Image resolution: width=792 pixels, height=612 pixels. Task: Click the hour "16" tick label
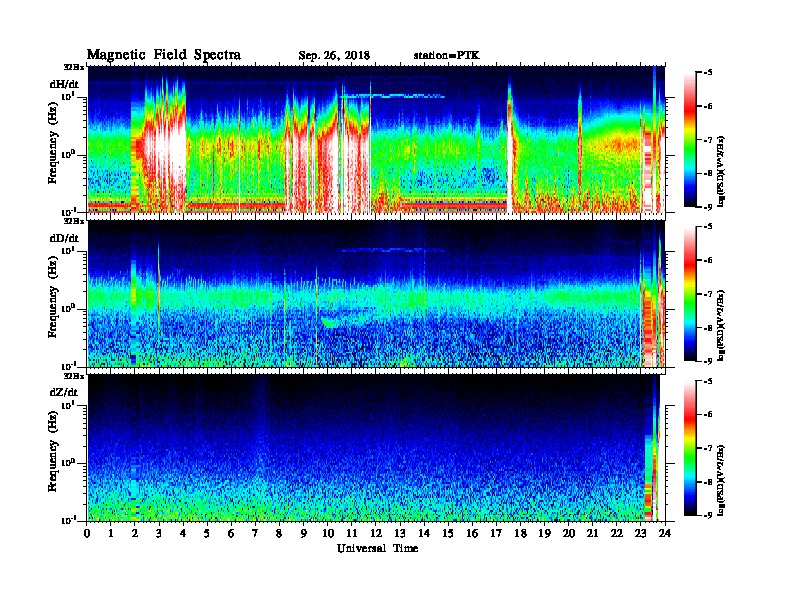point(472,533)
